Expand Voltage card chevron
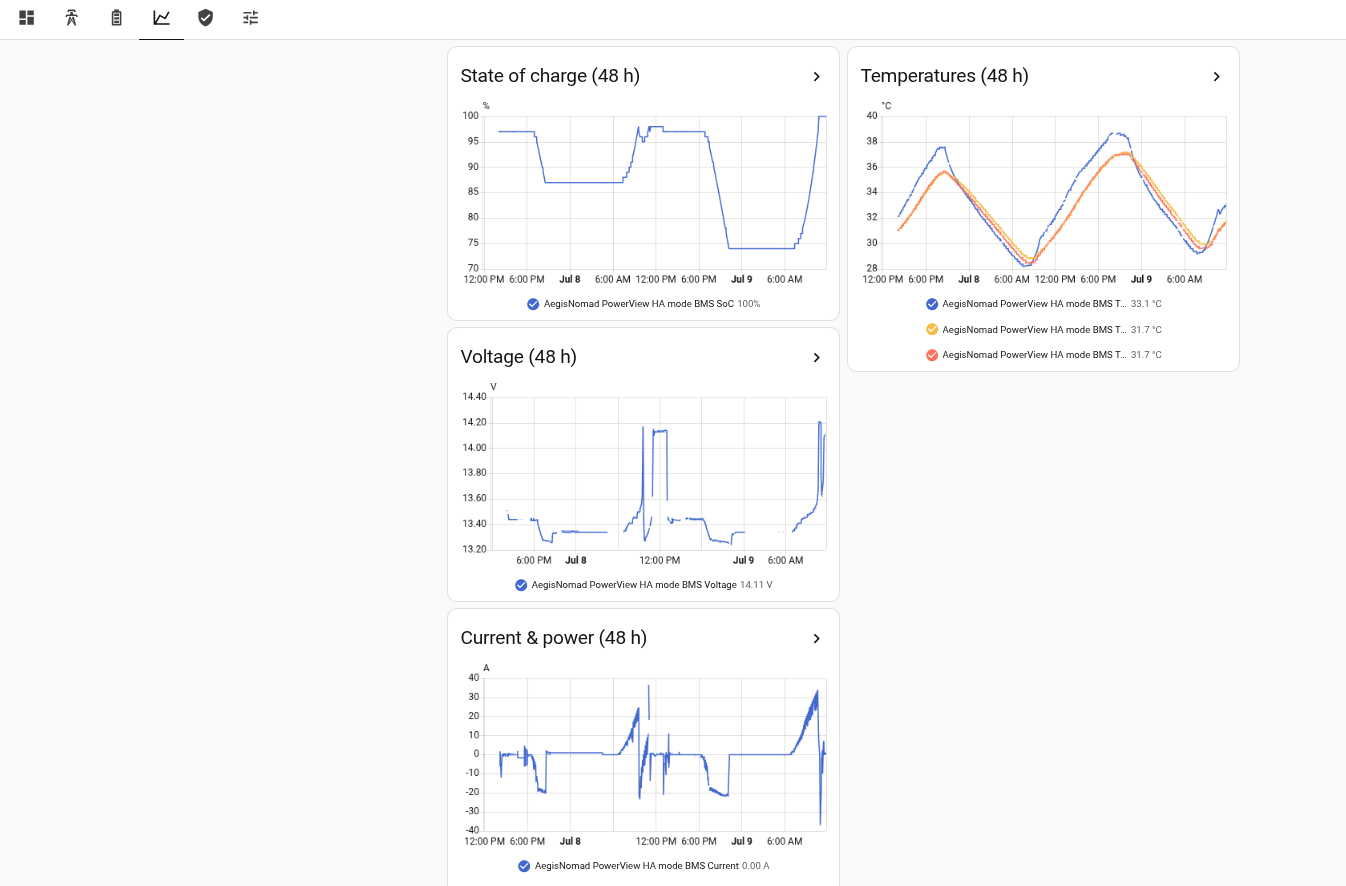The image size is (1346, 886). coord(816,357)
